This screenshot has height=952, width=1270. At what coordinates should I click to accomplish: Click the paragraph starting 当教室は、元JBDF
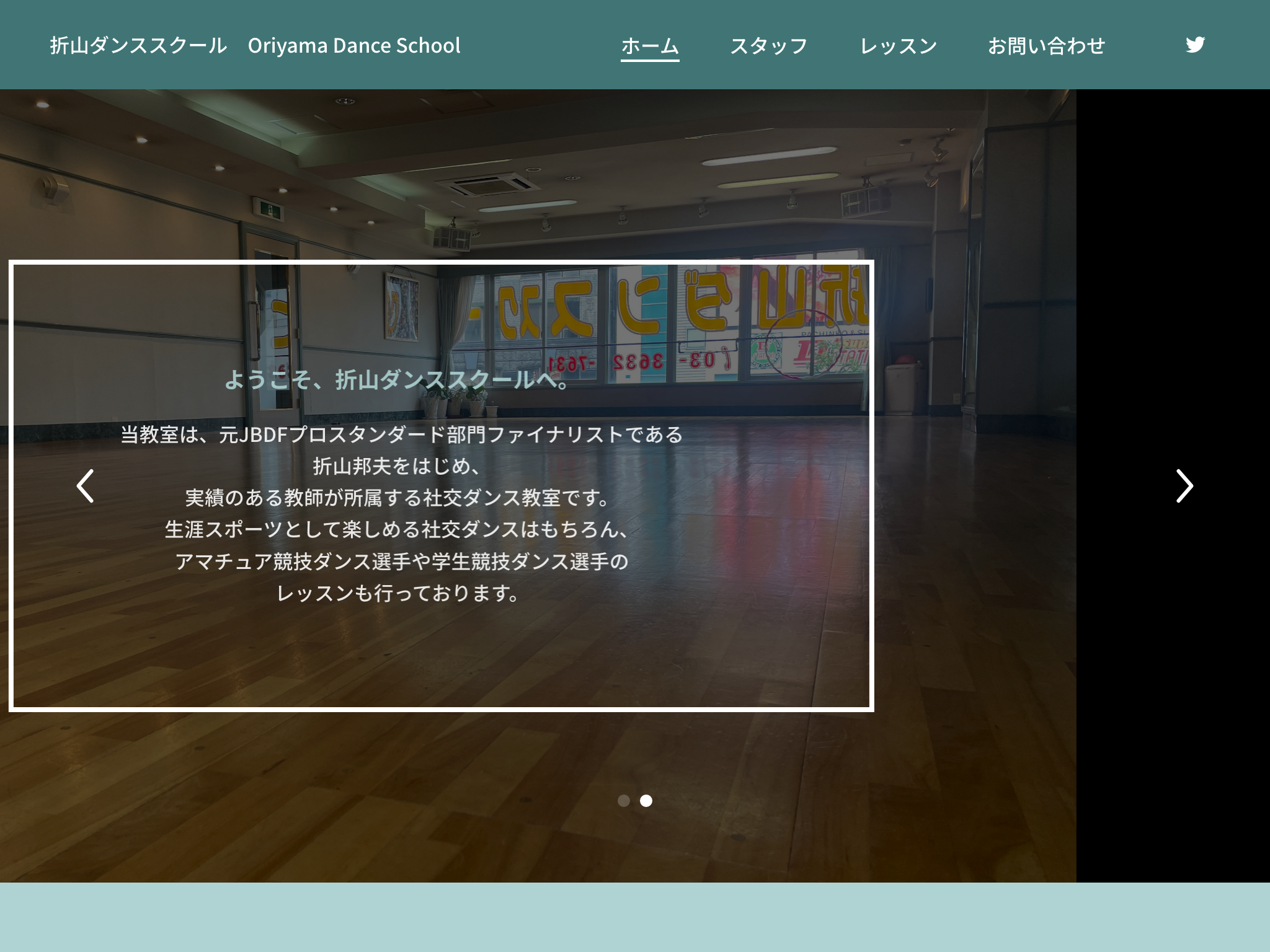tap(401, 434)
